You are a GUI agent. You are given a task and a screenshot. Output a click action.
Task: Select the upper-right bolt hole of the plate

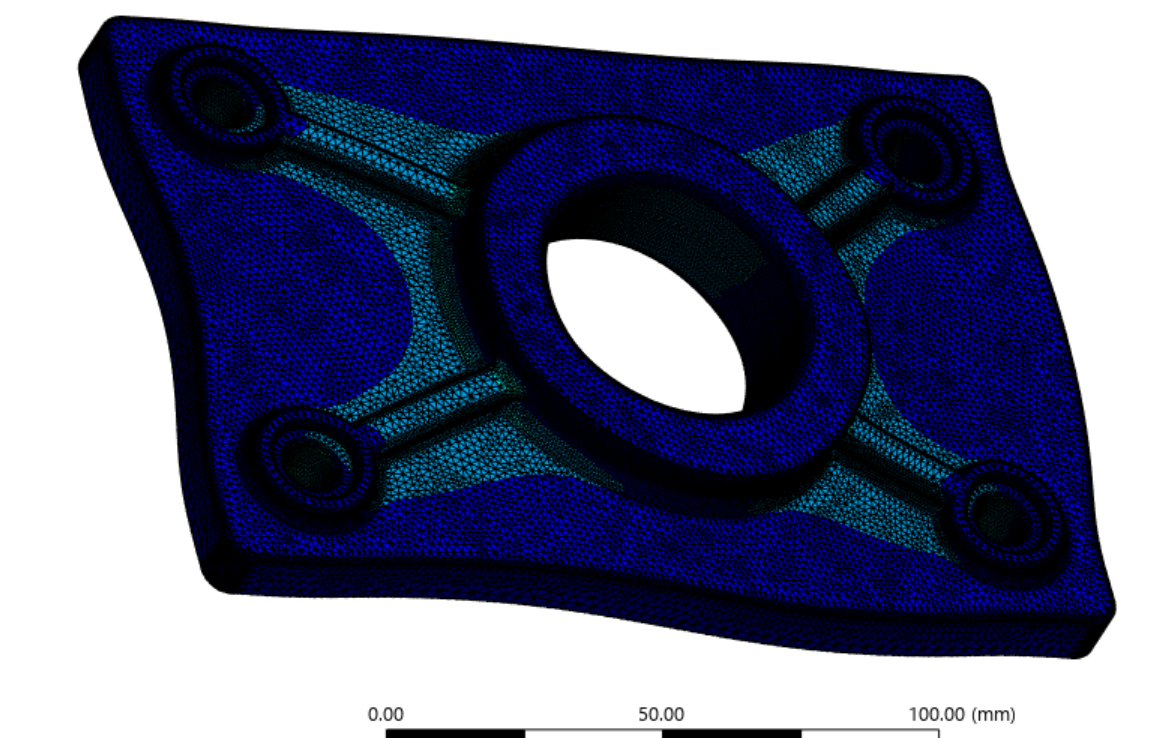(915, 155)
